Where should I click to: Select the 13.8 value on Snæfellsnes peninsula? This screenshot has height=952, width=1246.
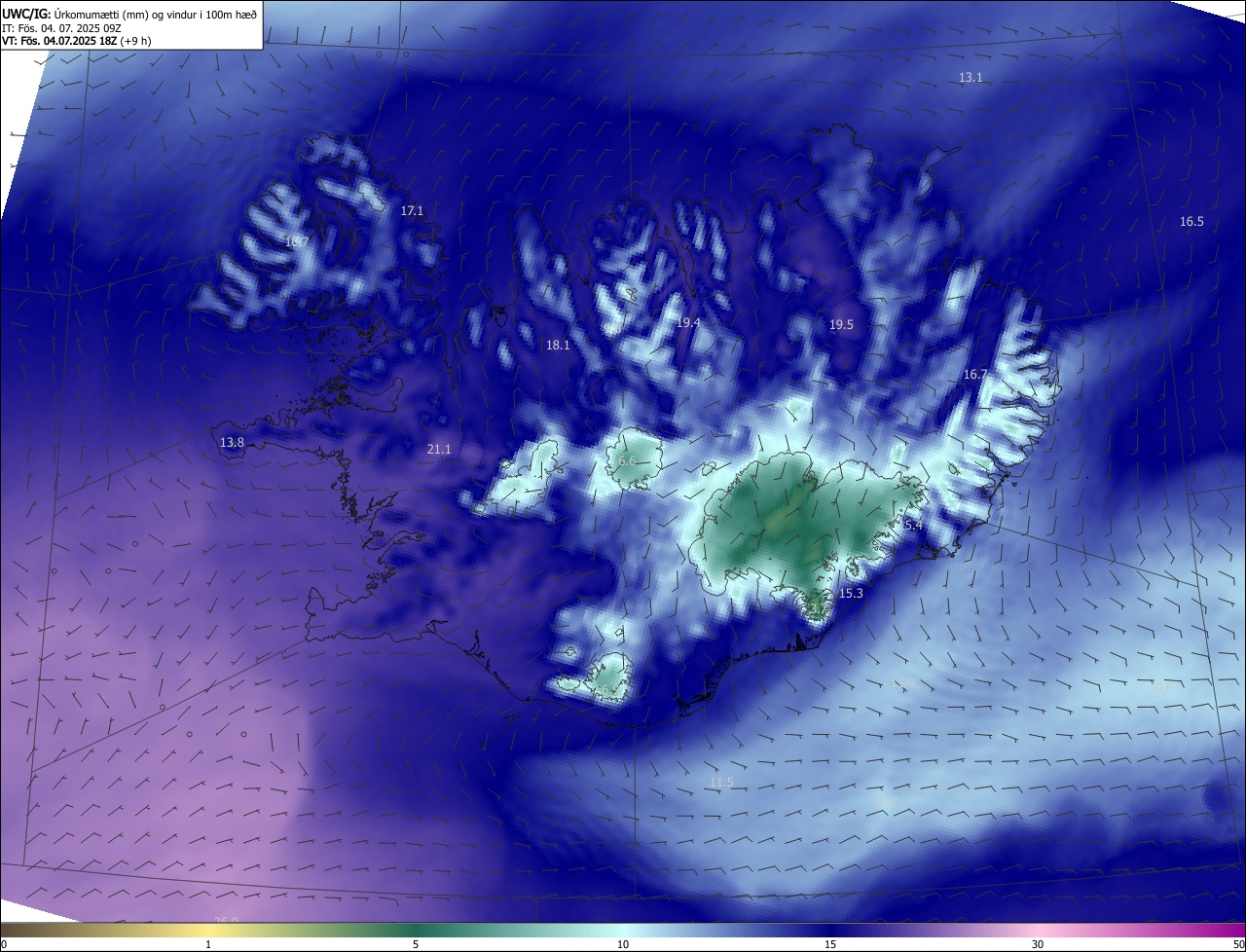(232, 443)
